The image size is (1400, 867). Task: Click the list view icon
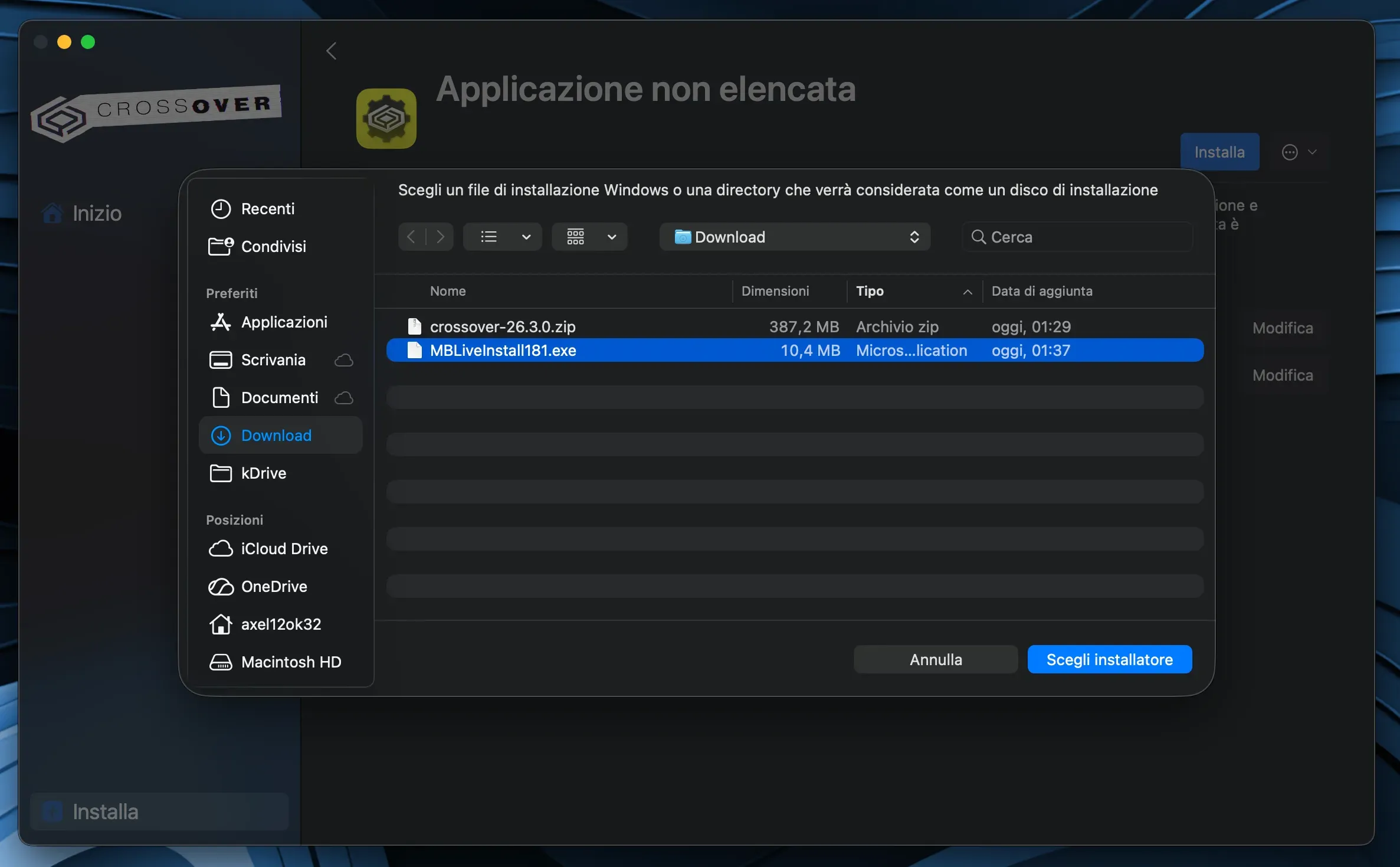pyautogui.click(x=488, y=237)
